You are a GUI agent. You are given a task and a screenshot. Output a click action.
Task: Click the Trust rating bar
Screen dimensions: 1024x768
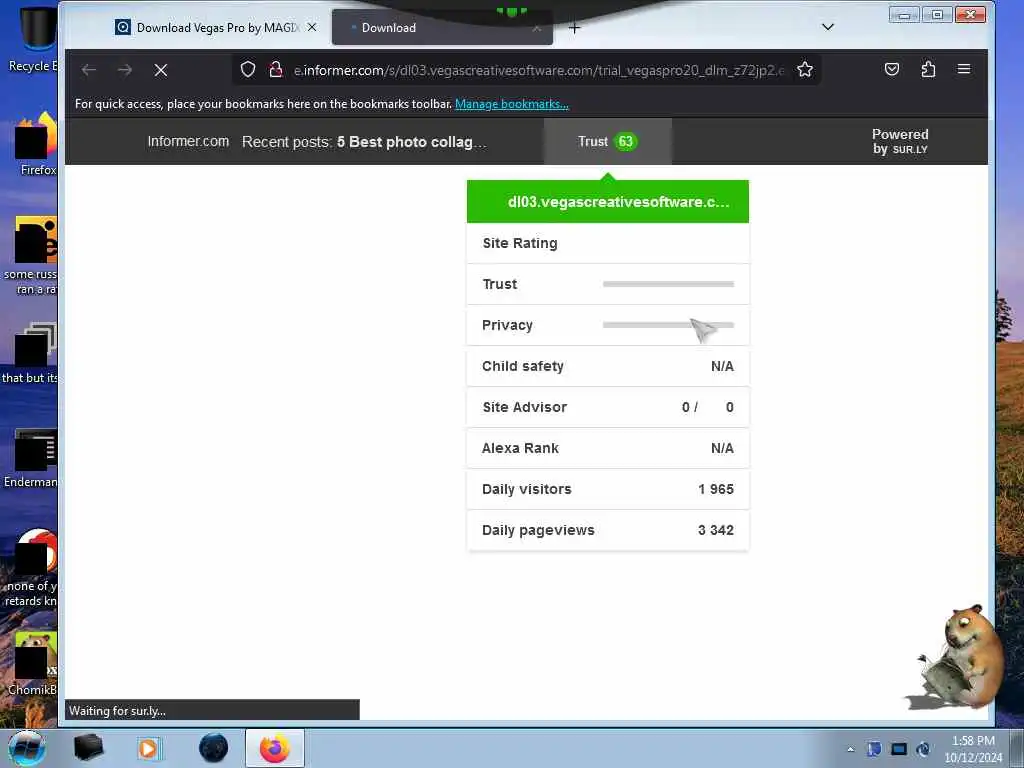(668, 284)
